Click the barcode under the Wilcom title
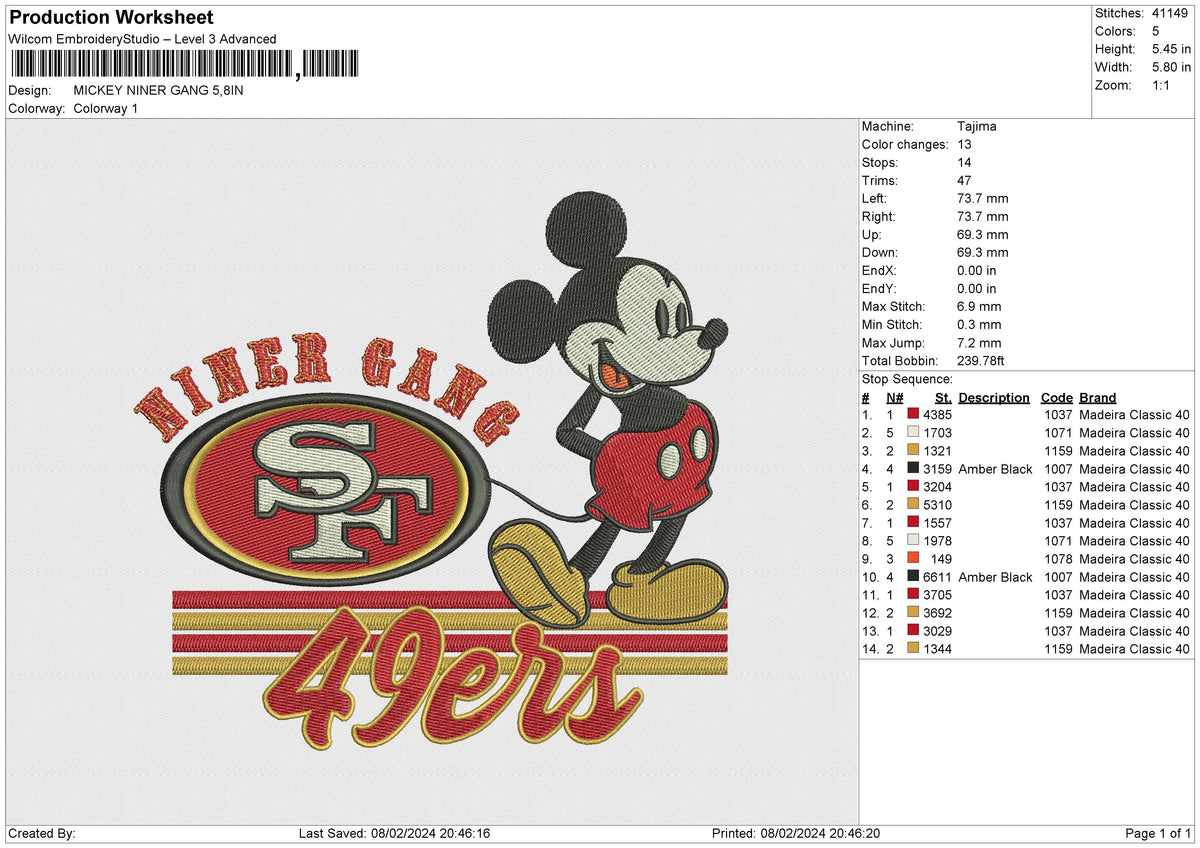 (x=183, y=65)
